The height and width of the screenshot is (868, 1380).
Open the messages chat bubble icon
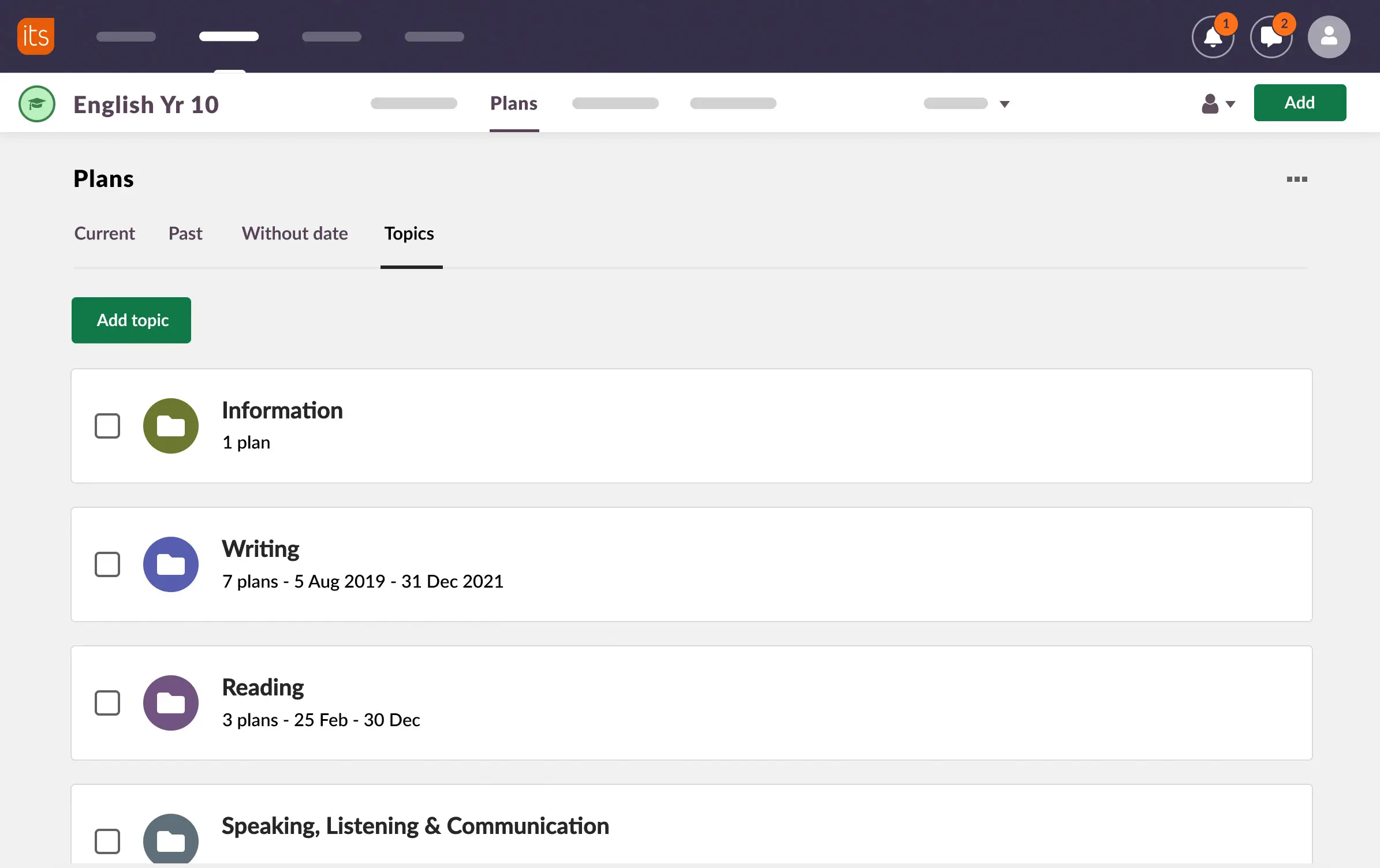(x=1271, y=37)
